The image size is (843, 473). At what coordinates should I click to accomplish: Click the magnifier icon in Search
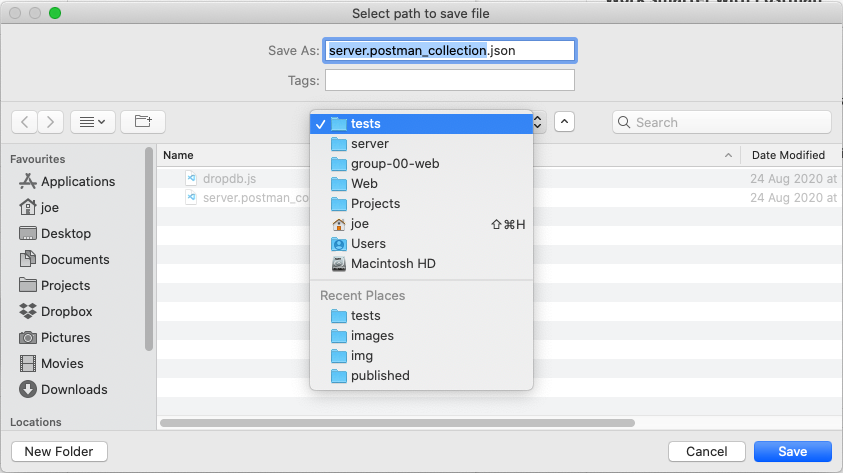(x=624, y=123)
